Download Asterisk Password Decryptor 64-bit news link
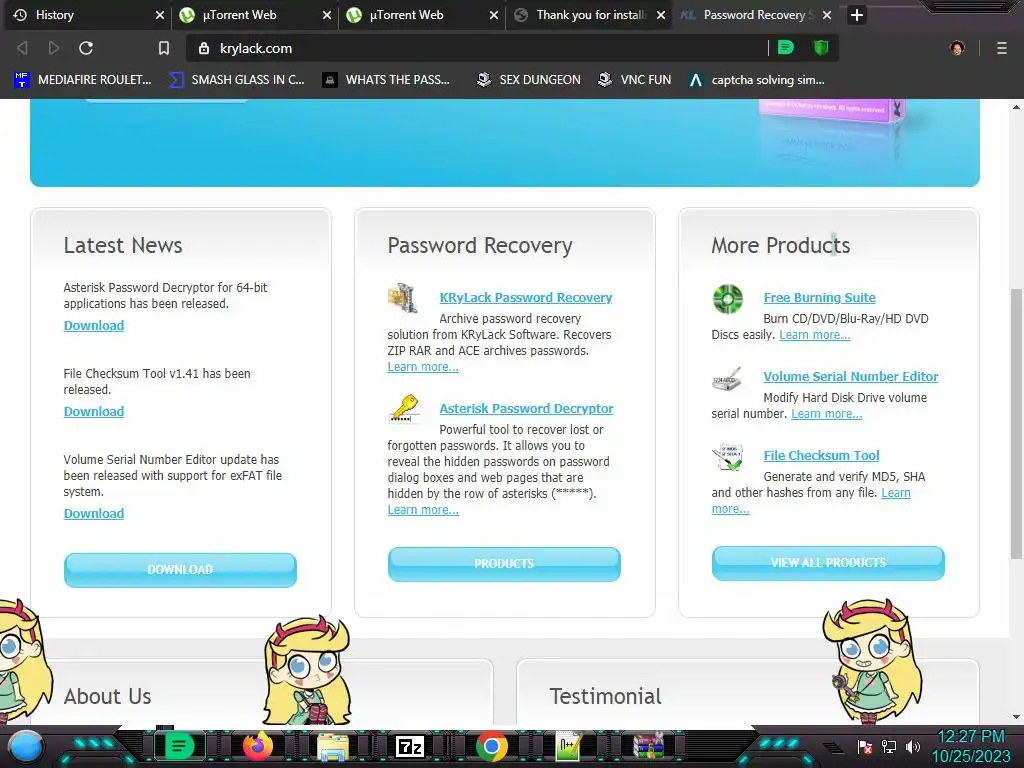Image resolution: width=1024 pixels, height=768 pixels. (x=94, y=325)
